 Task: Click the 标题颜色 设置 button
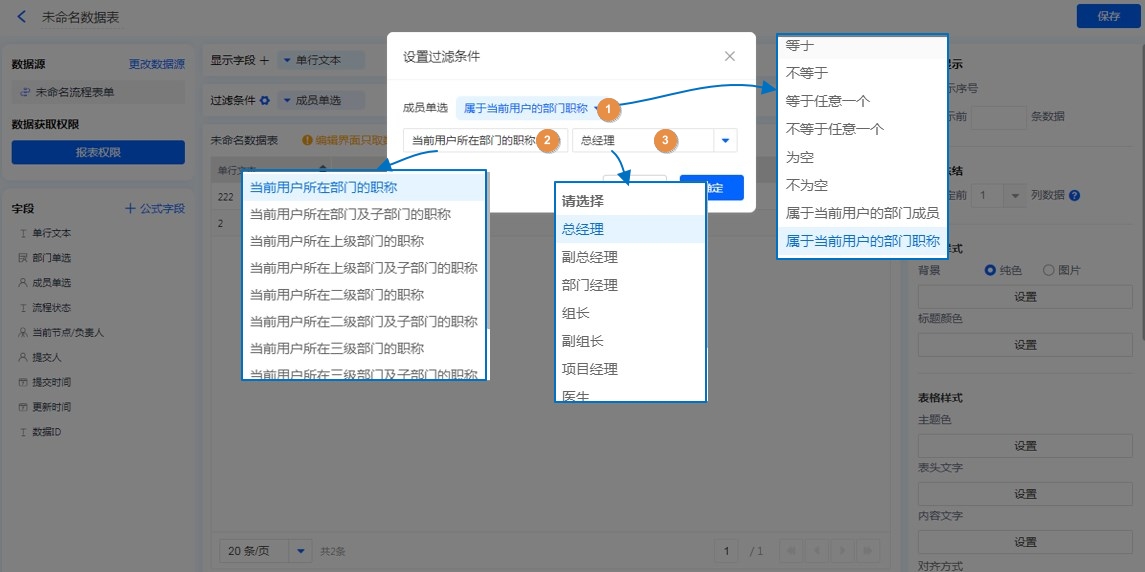1025,345
